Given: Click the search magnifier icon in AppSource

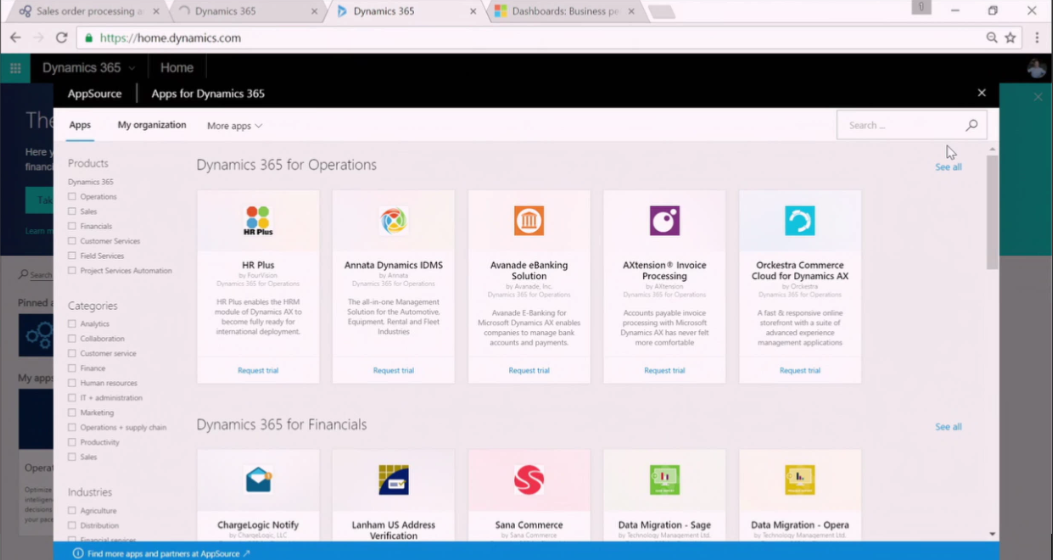Looking at the screenshot, I should click(x=972, y=125).
